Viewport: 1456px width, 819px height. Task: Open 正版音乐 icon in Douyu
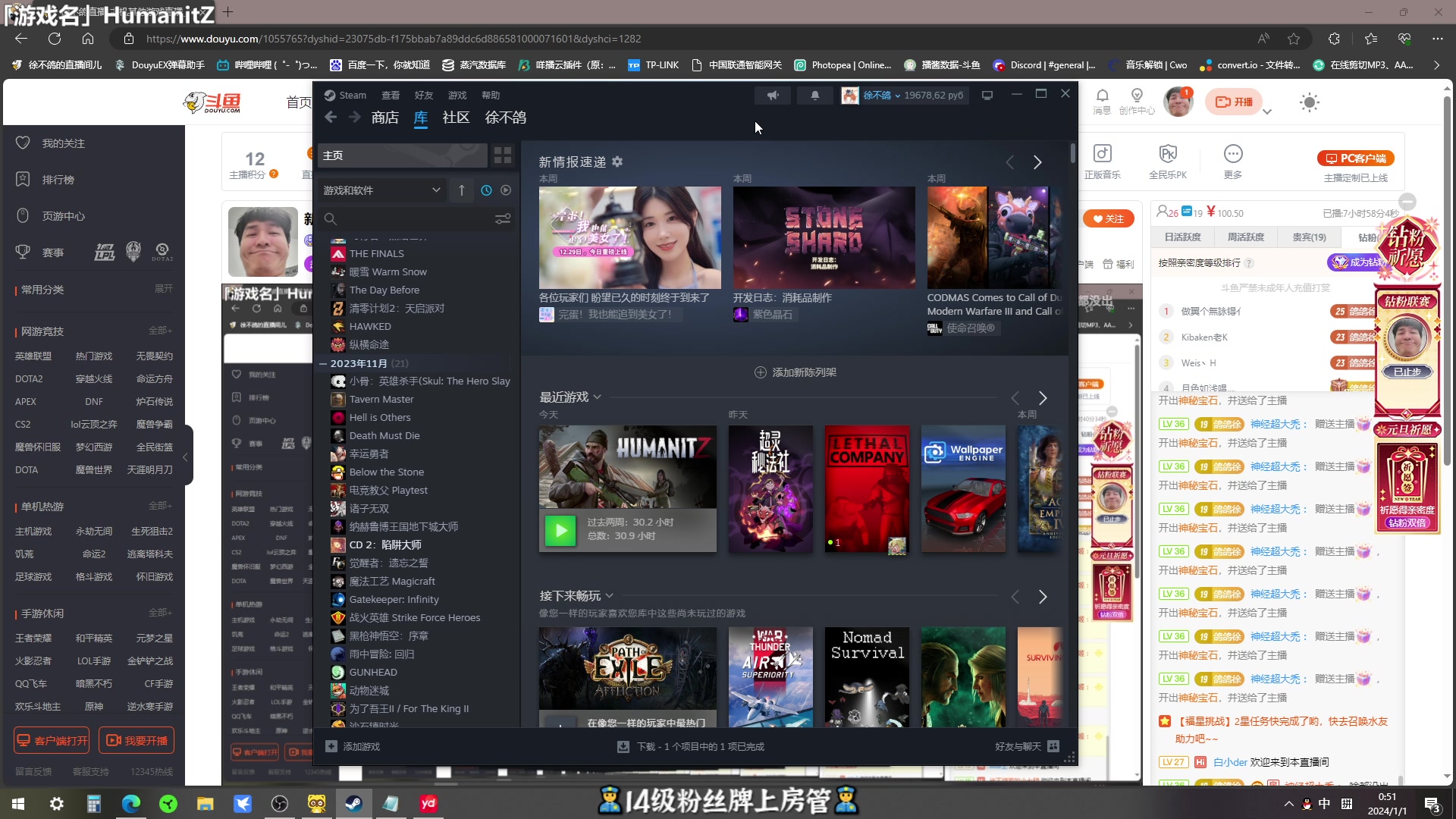click(1102, 162)
